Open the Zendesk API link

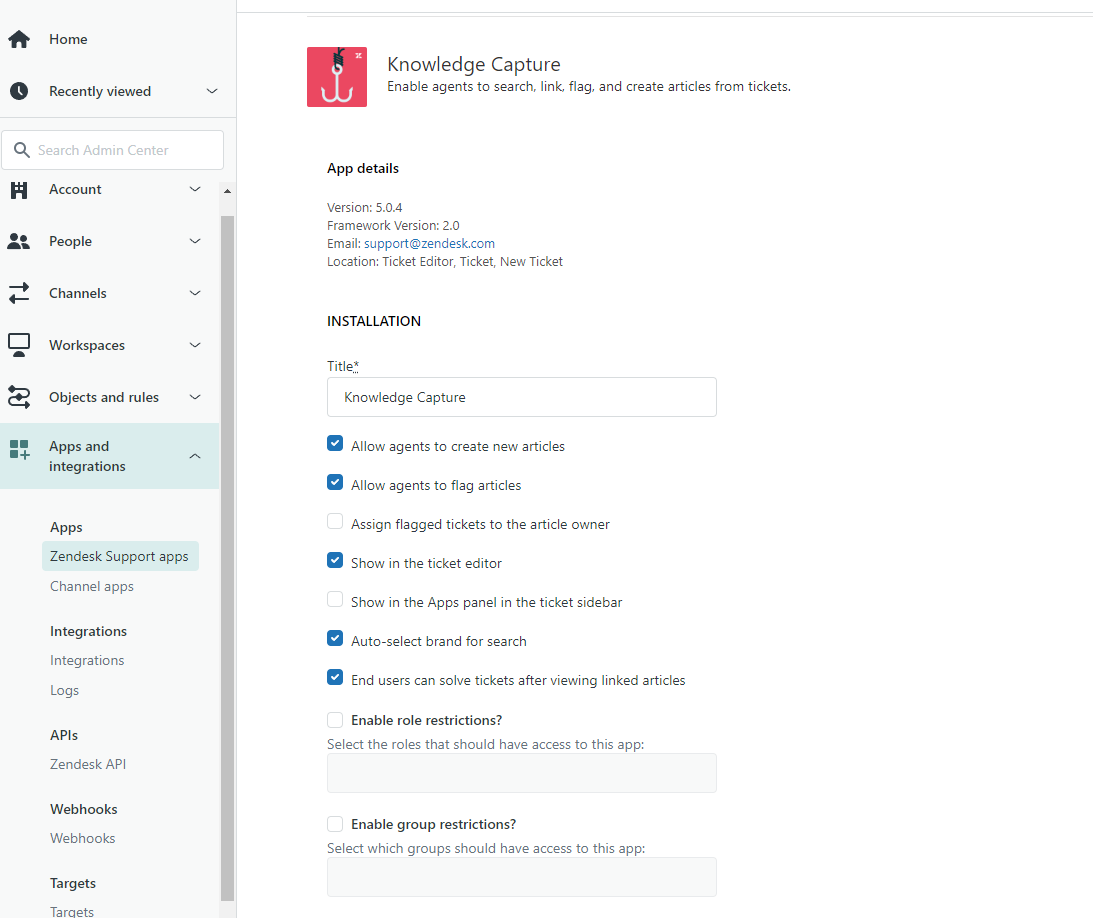click(x=88, y=764)
